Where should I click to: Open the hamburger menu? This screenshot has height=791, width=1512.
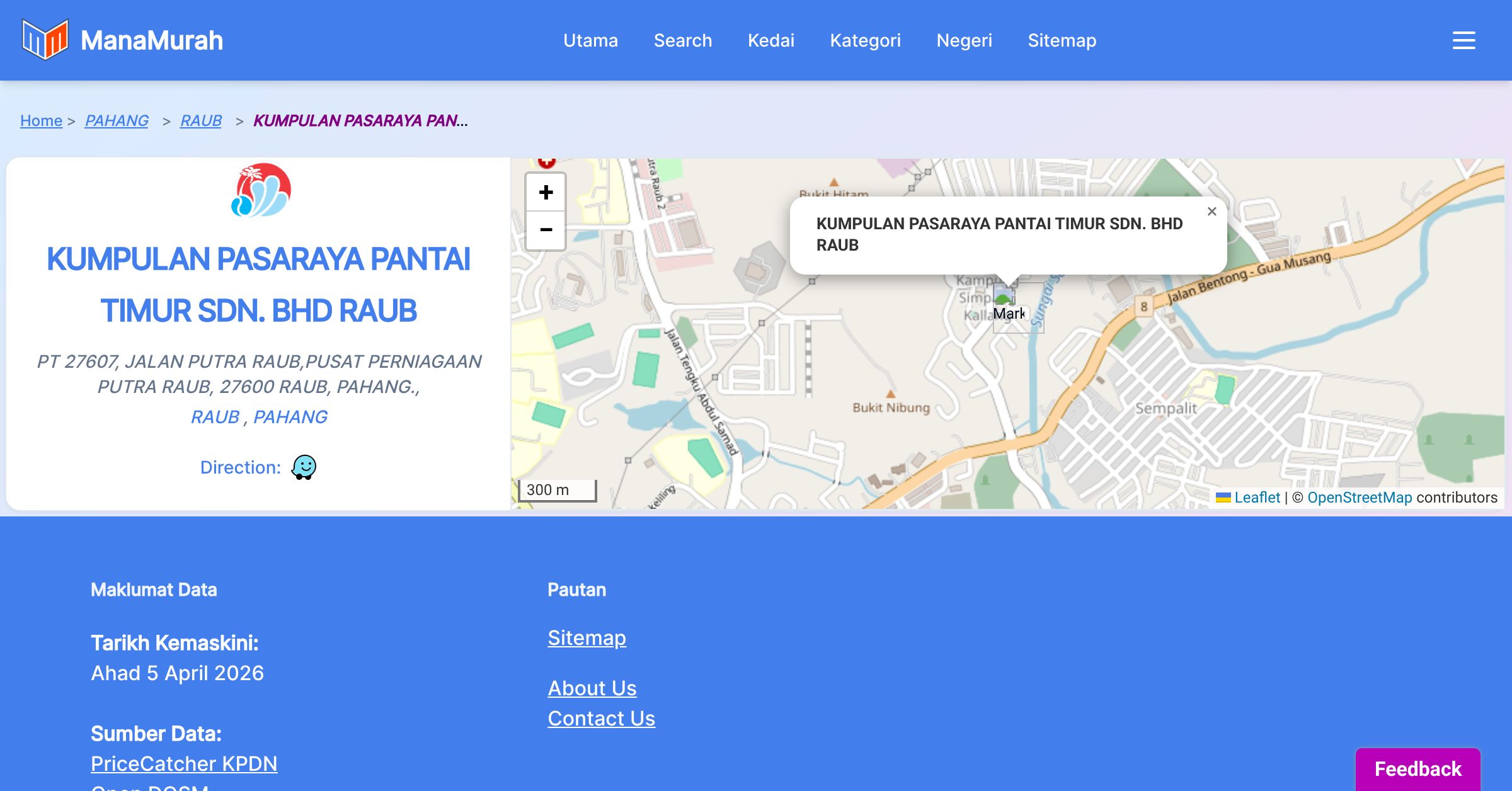coord(1463,40)
